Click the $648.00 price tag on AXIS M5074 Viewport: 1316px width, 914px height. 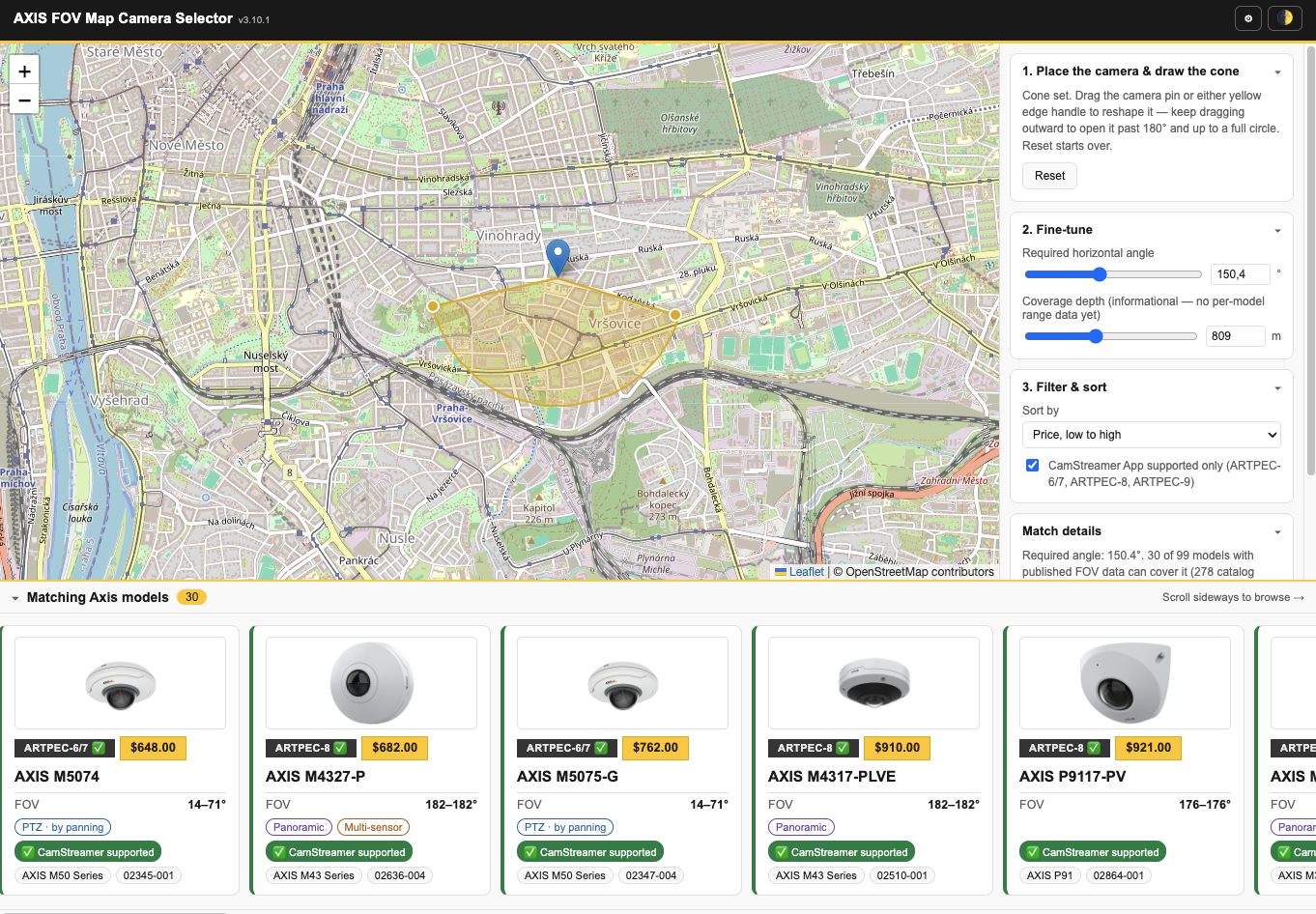[x=153, y=748]
